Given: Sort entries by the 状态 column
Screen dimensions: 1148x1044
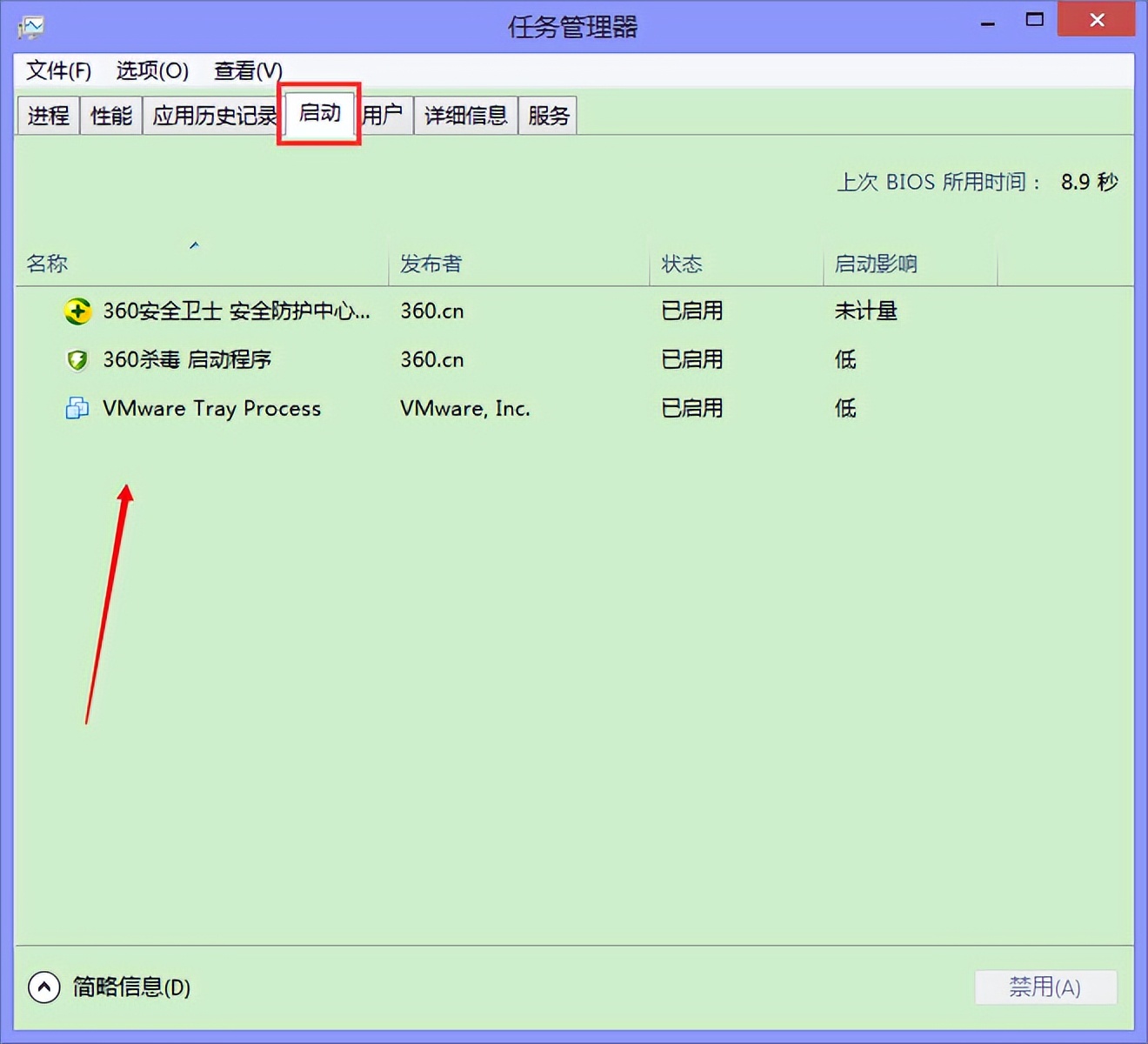Looking at the screenshot, I should click(x=683, y=264).
